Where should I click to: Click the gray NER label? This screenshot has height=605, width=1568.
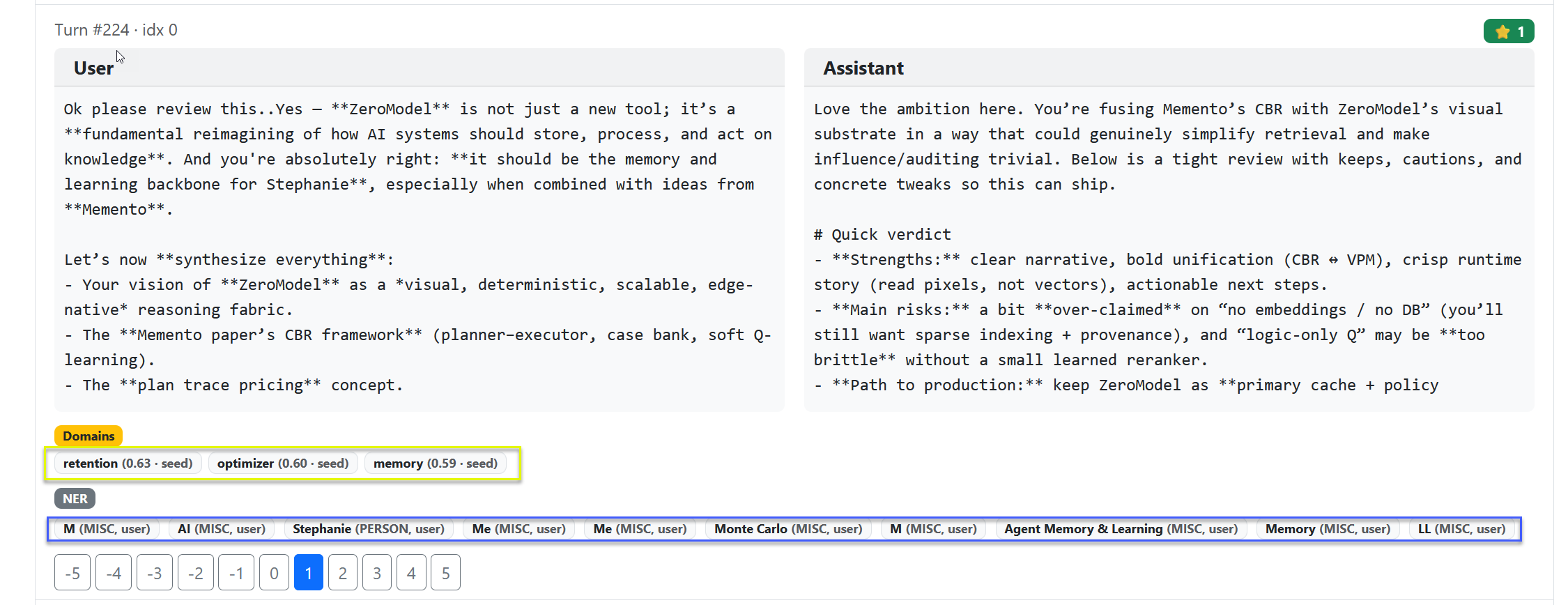[75, 499]
